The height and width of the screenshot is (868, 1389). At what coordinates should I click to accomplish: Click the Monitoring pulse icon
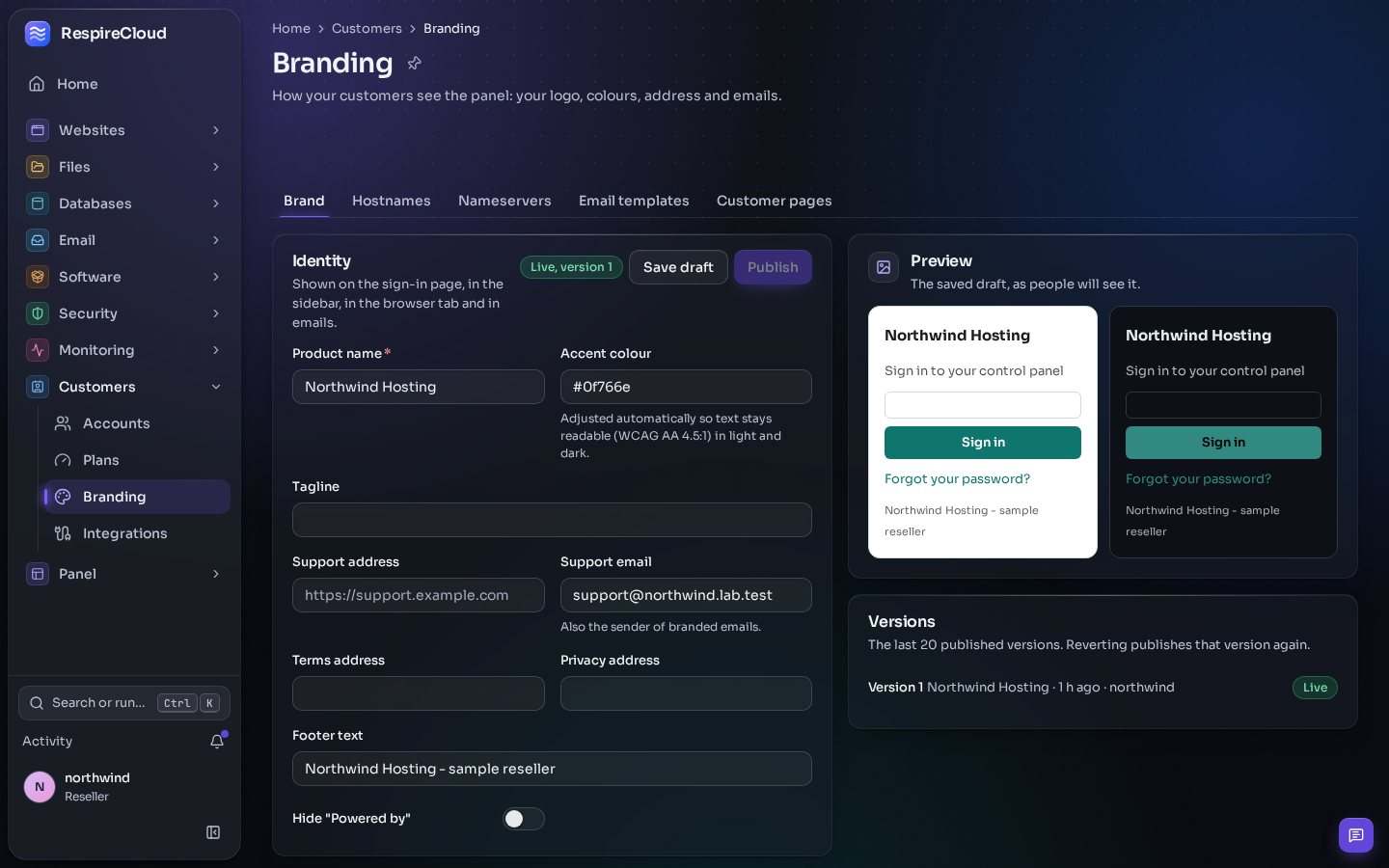pos(38,350)
